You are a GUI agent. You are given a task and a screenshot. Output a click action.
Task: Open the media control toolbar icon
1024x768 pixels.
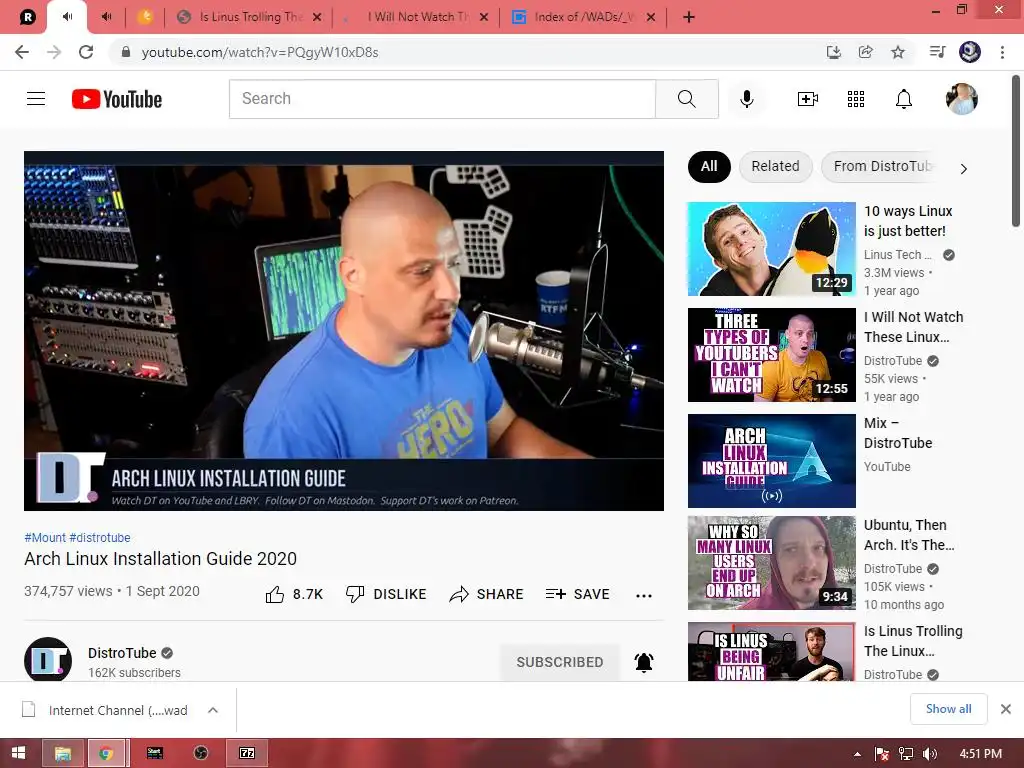pyautogui.click(x=937, y=52)
